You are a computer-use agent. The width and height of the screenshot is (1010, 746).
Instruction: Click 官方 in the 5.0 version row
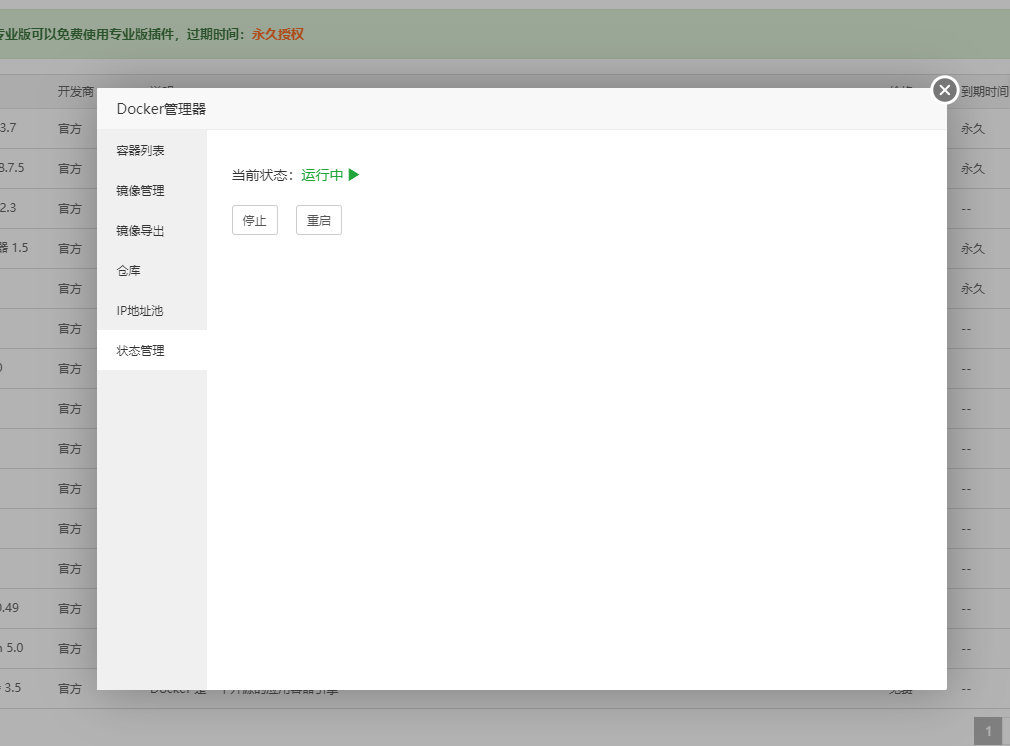[x=70, y=649]
